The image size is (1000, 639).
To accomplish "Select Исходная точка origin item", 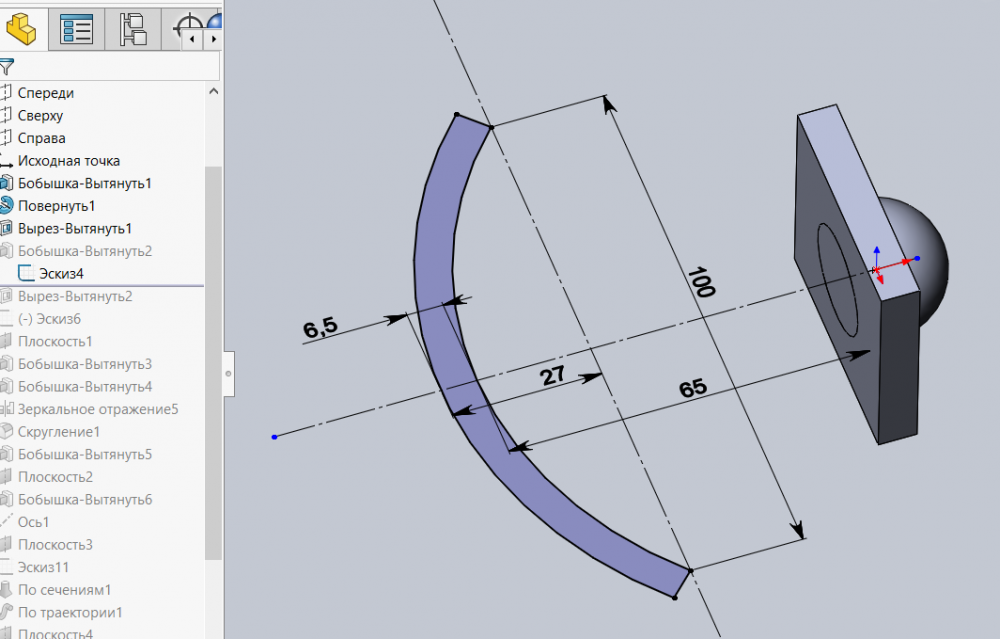I will pos(68,161).
